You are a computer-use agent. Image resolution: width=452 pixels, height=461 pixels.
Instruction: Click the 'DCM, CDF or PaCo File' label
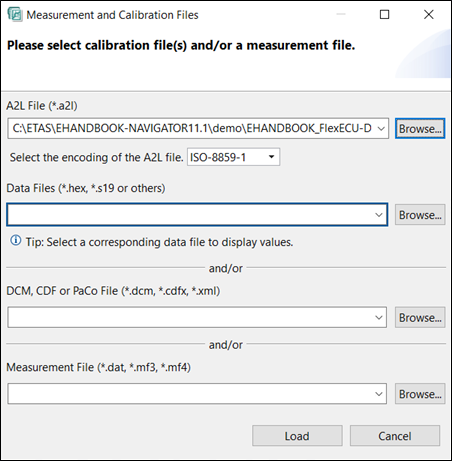click(113, 291)
